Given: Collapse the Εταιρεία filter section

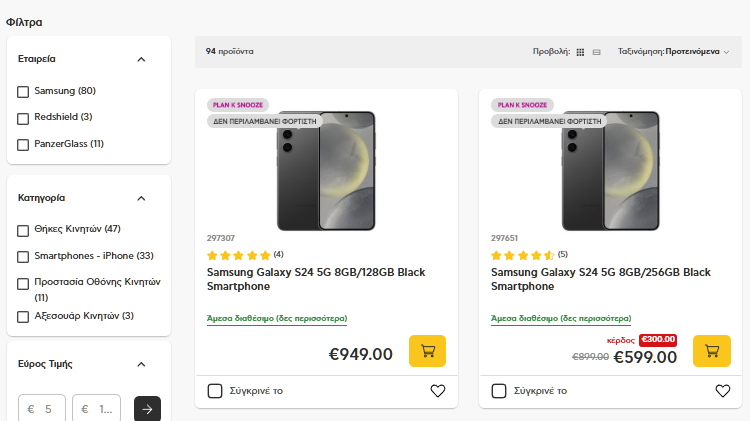Looking at the screenshot, I should 141,59.
